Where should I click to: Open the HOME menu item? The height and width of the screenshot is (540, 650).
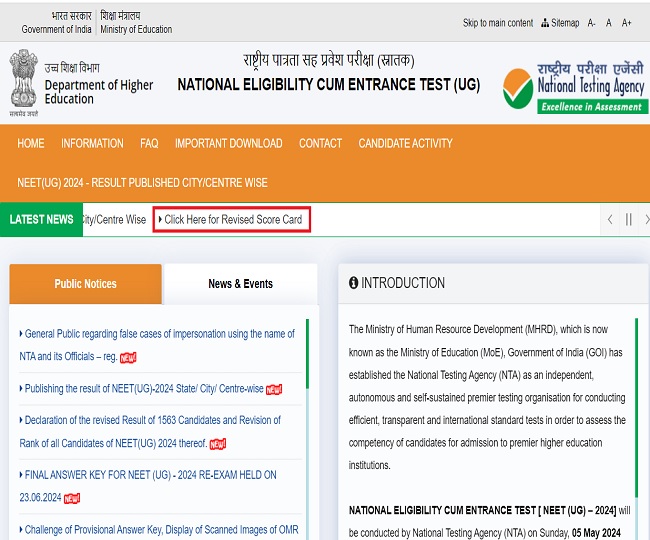pyautogui.click(x=31, y=143)
